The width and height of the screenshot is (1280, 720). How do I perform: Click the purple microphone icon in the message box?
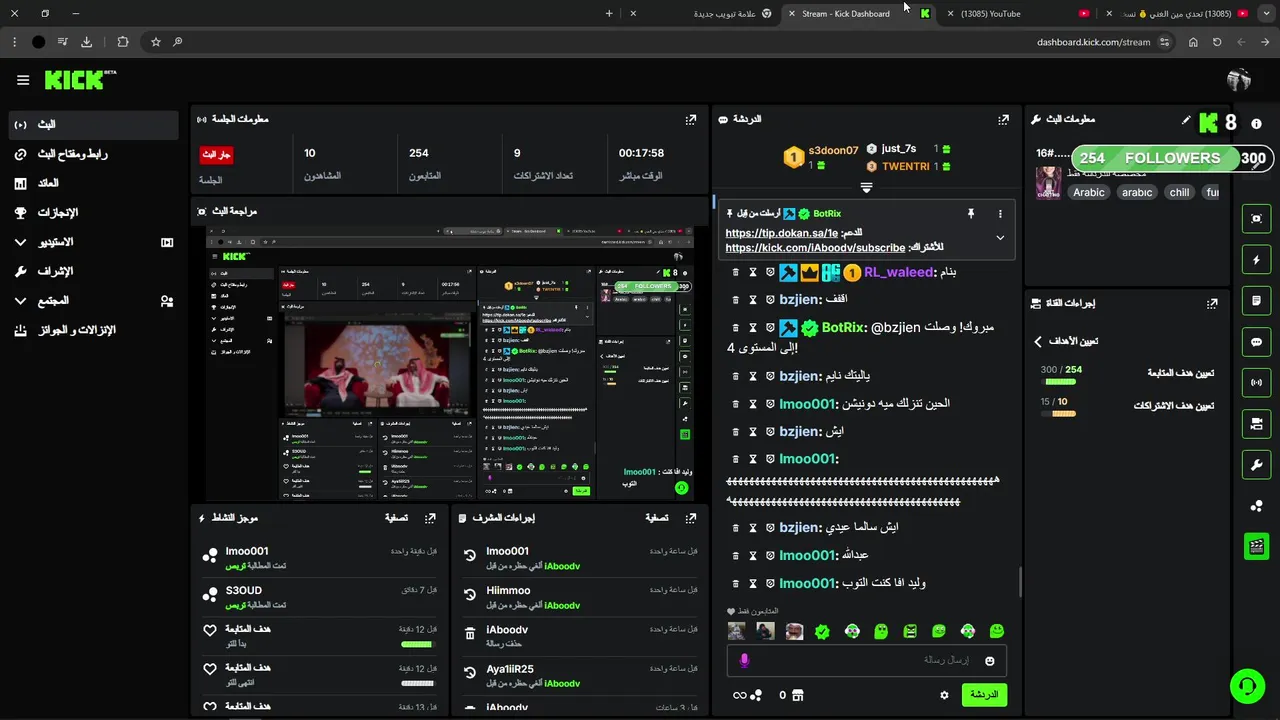tap(744, 661)
